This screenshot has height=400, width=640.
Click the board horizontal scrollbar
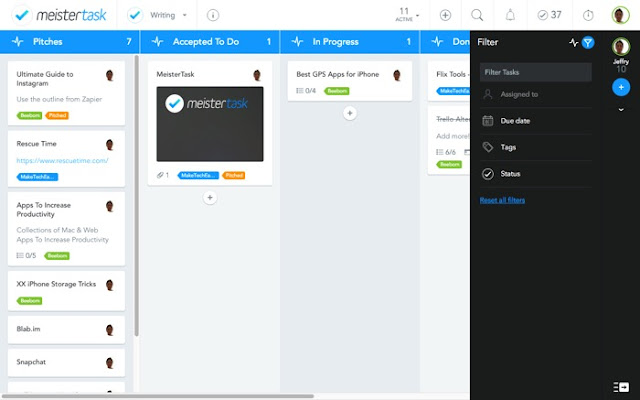(x=157, y=396)
